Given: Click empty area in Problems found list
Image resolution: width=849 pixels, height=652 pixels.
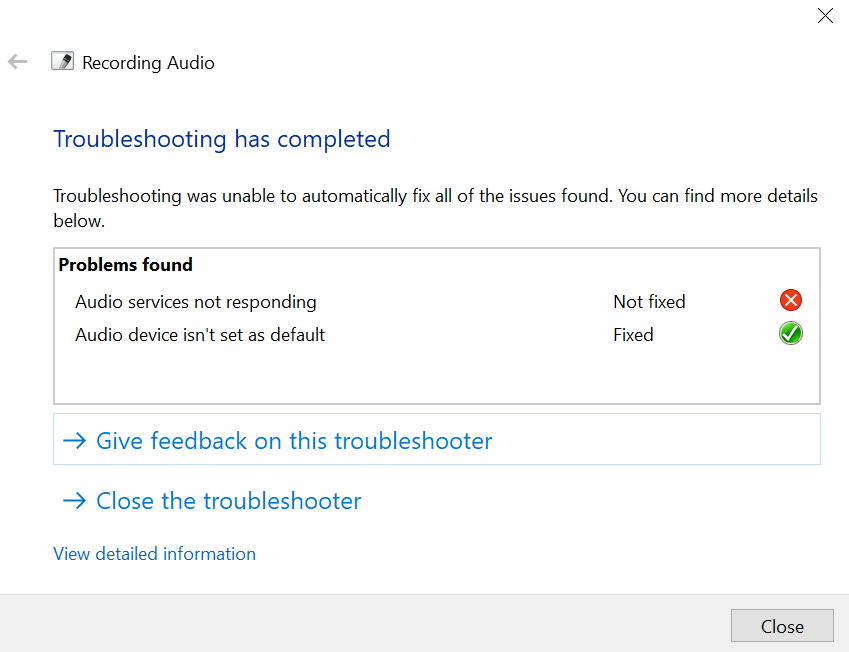Looking at the screenshot, I should (436, 375).
